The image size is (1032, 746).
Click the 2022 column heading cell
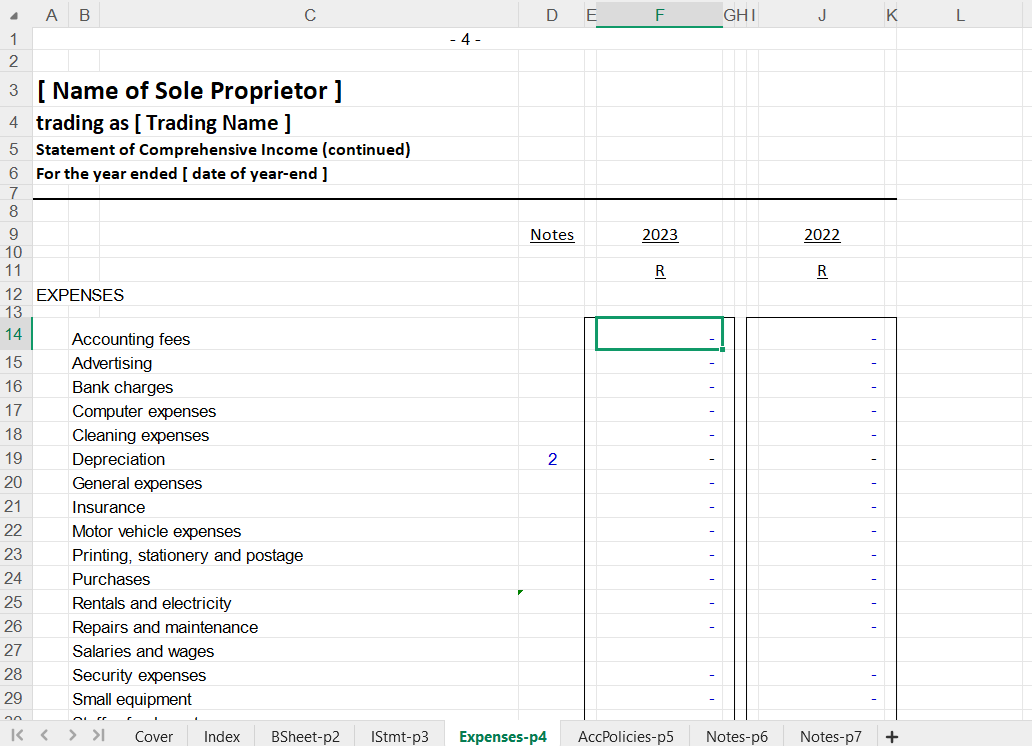821,235
